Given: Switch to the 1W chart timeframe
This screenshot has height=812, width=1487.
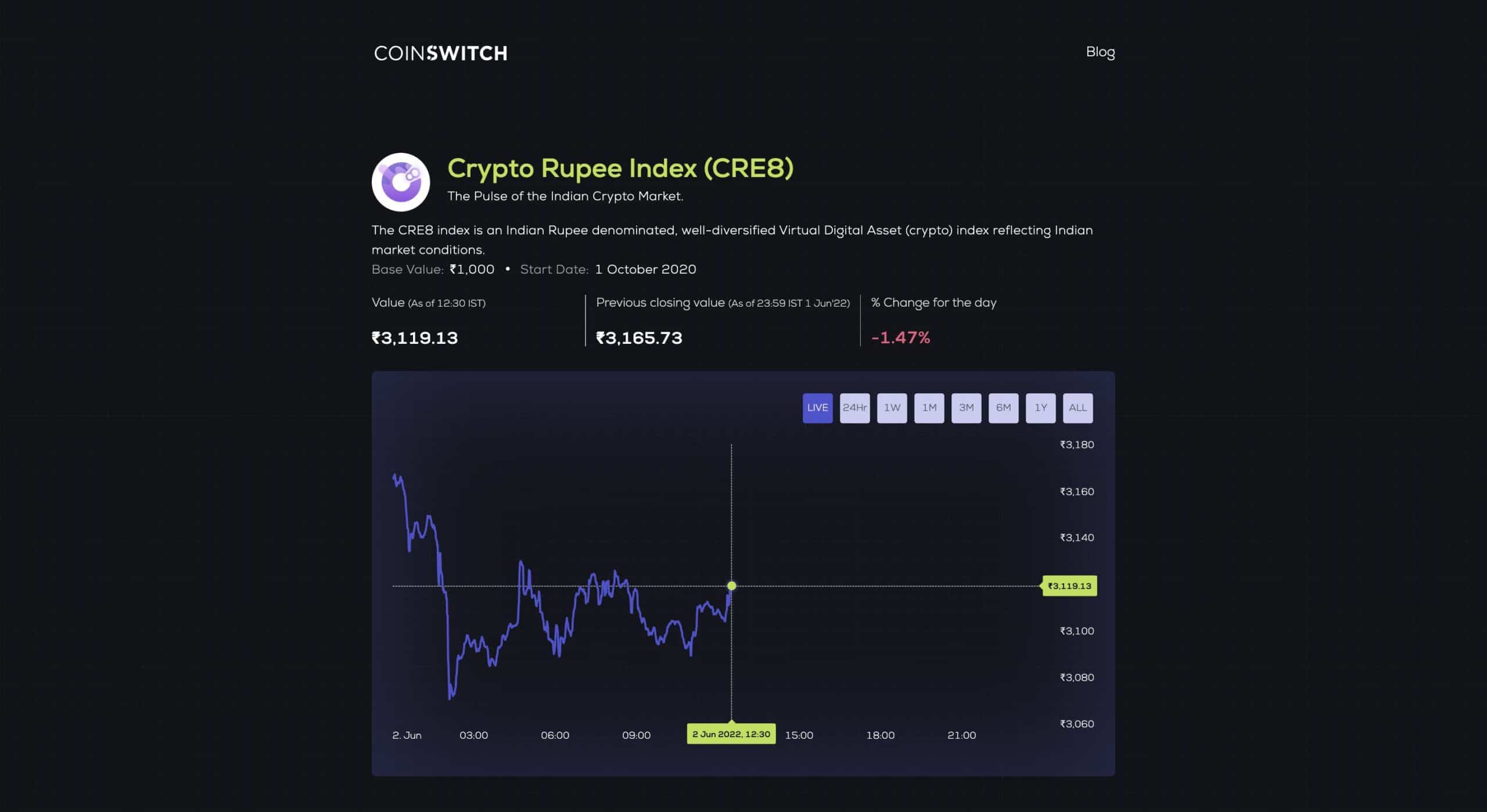Looking at the screenshot, I should (x=892, y=408).
